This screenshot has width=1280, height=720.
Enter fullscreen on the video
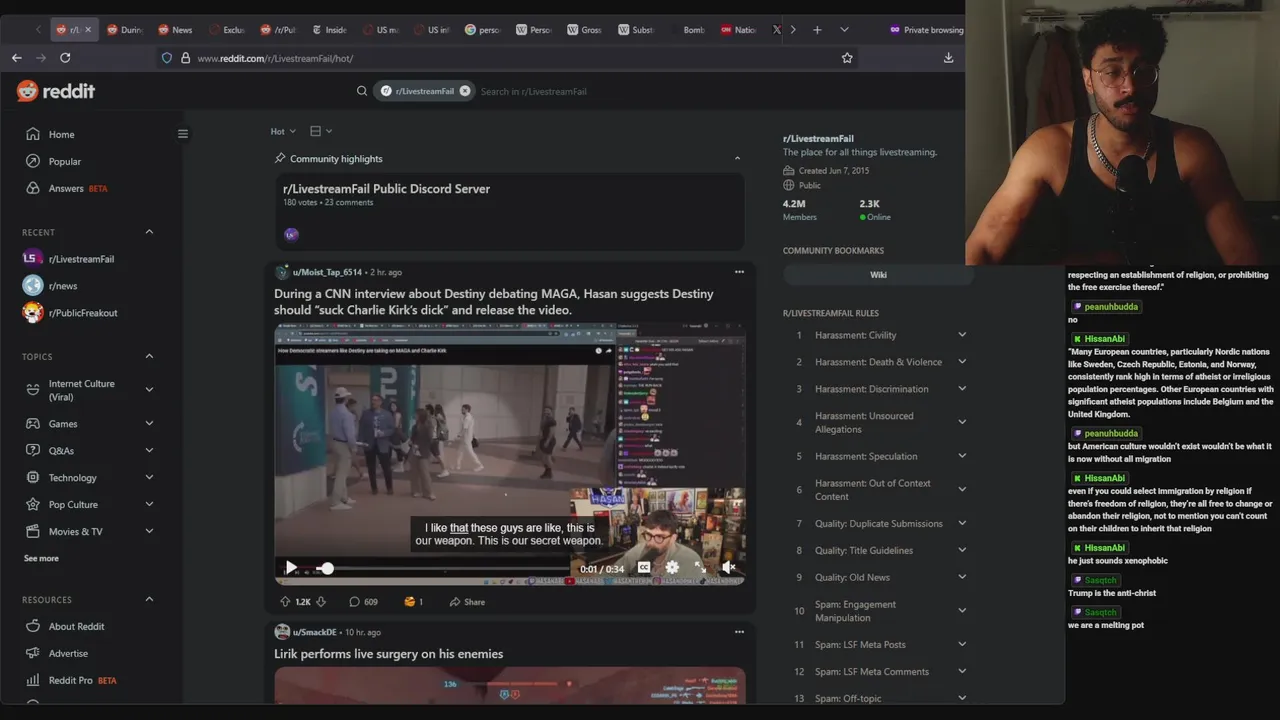[x=700, y=567]
